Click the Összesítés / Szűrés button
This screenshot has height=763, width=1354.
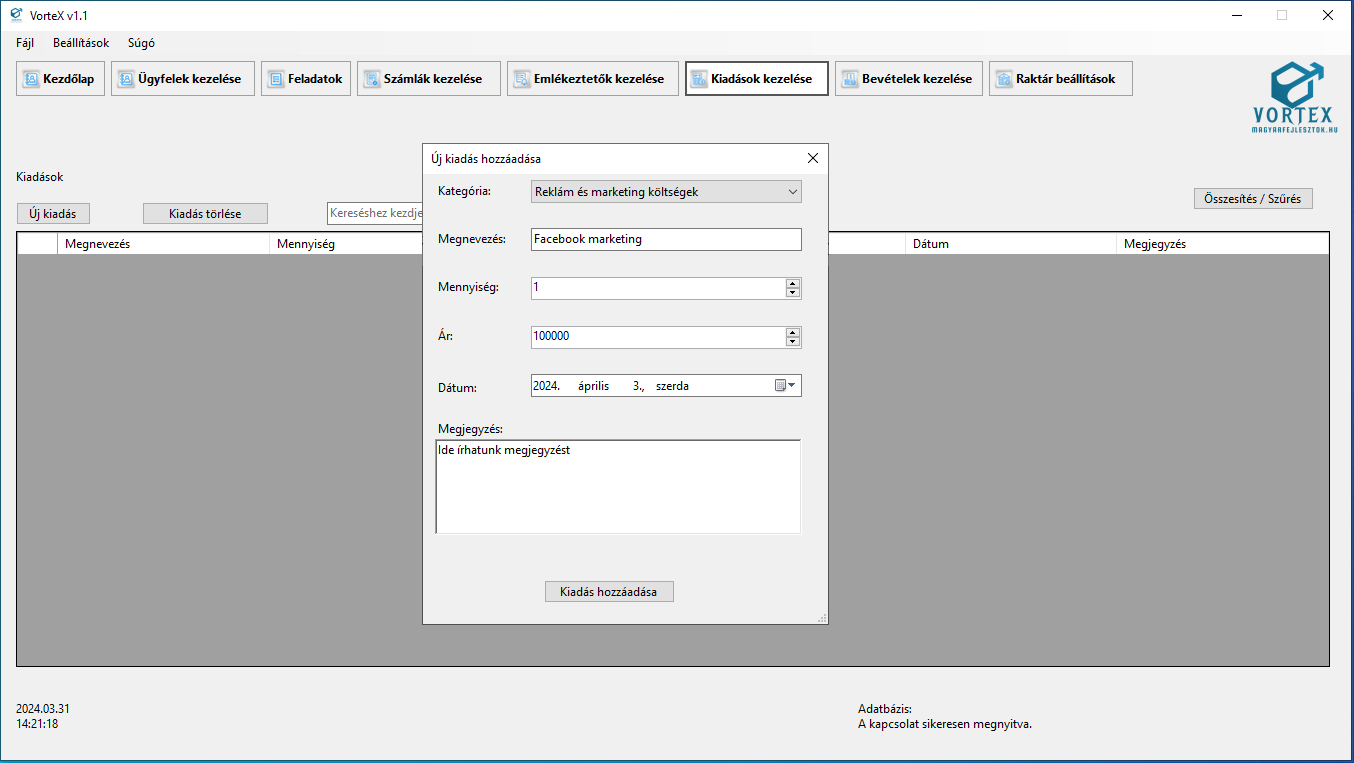click(x=1252, y=199)
